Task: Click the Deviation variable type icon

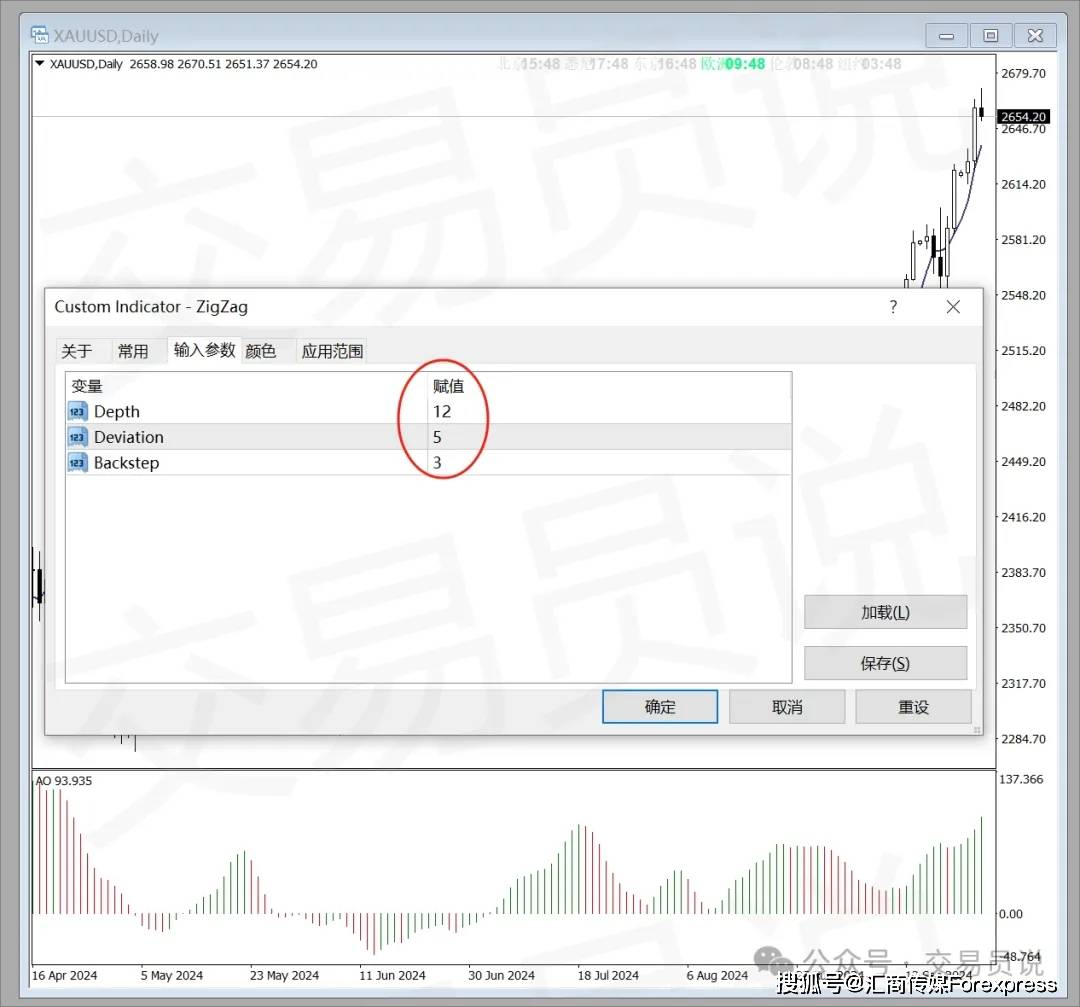Action: [78, 437]
